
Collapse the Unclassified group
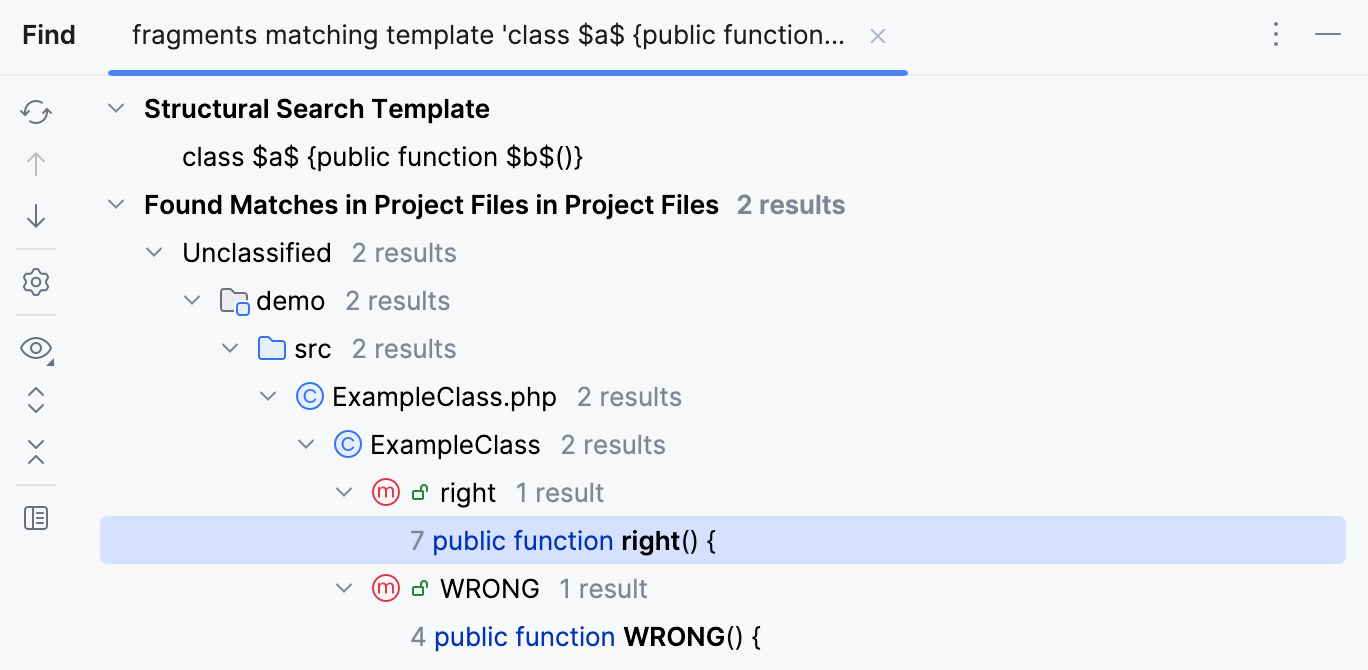pyautogui.click(x=155, y=253)
